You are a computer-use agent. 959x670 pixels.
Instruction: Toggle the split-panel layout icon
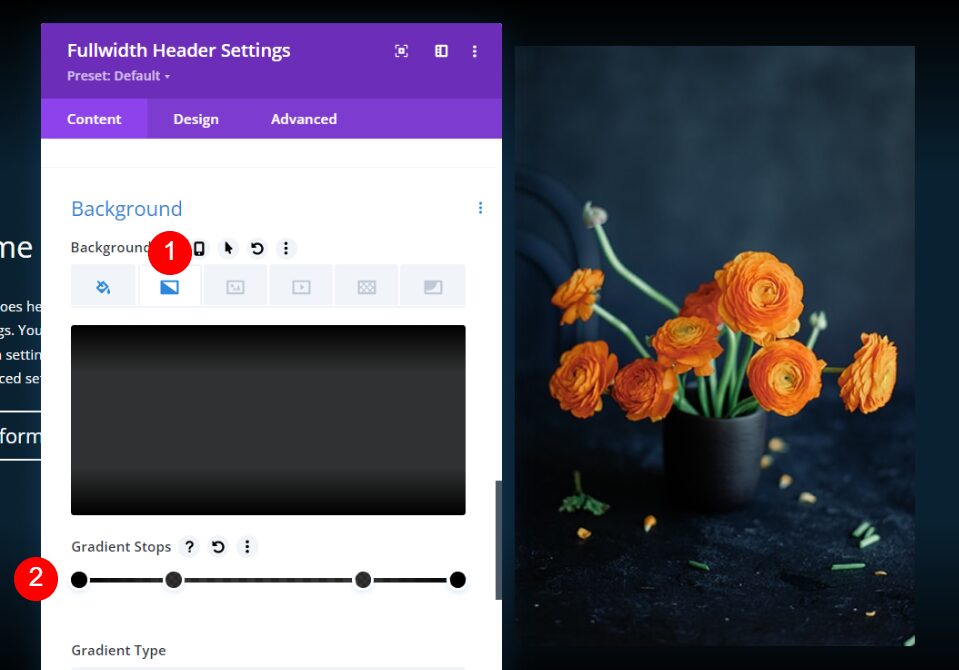coord(441,51)
